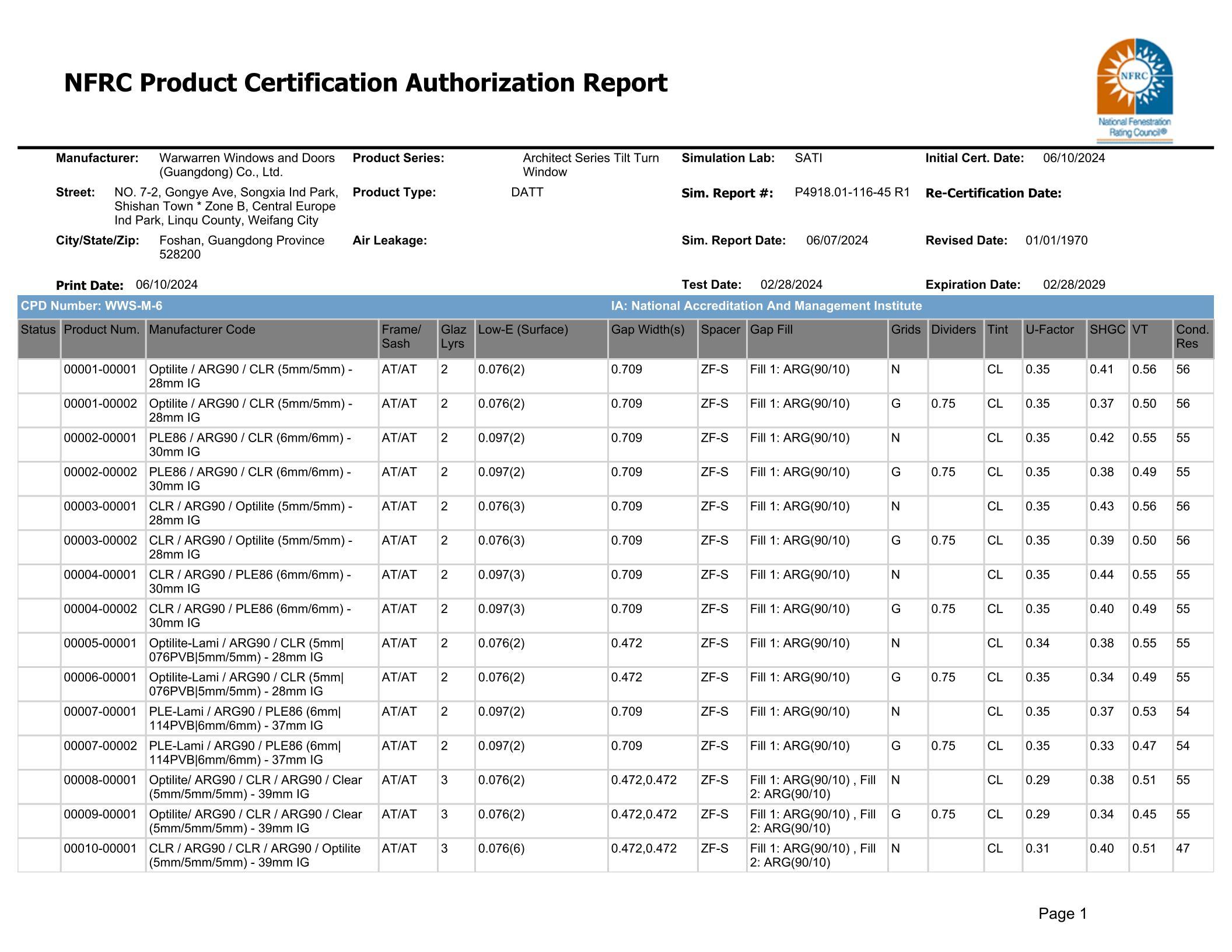The width and height of the screenshot is (1232, 952).
Task: Click the Re-Certification Date label
Action: coord(993,193)
